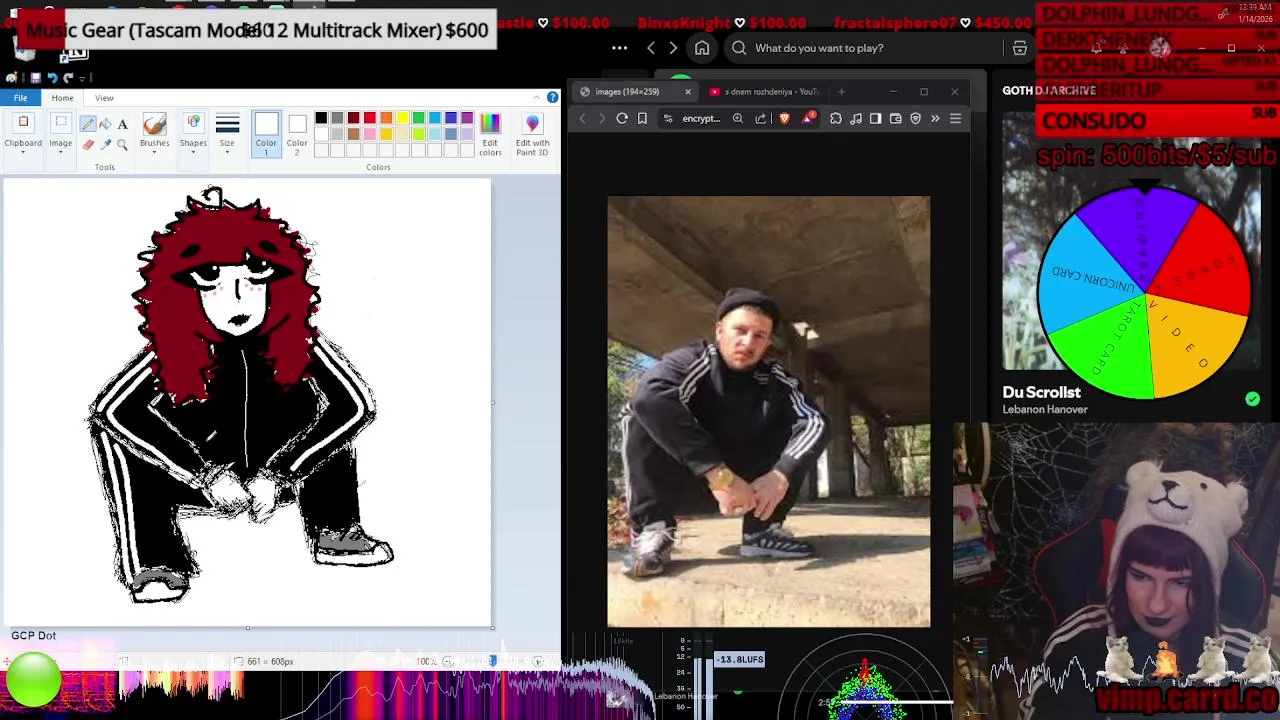Click the Redo arrow in Paint's title bar

tap(68, 78)
